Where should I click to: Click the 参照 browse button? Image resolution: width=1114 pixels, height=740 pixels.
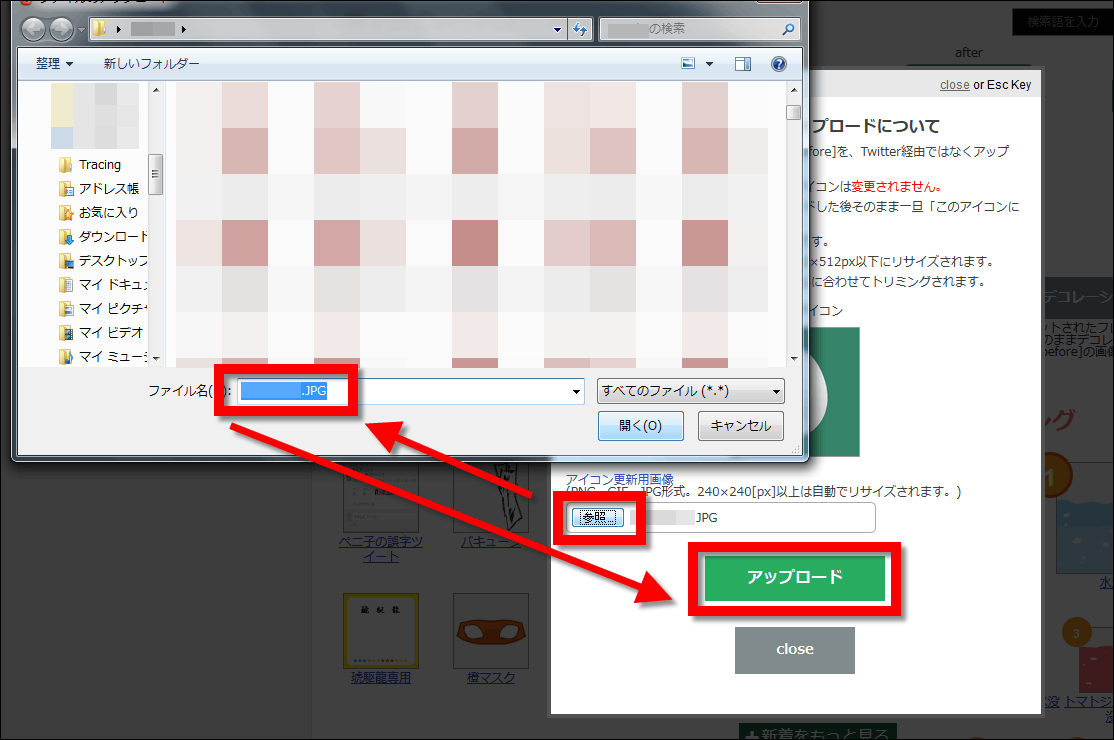click(x=598, y=517)
